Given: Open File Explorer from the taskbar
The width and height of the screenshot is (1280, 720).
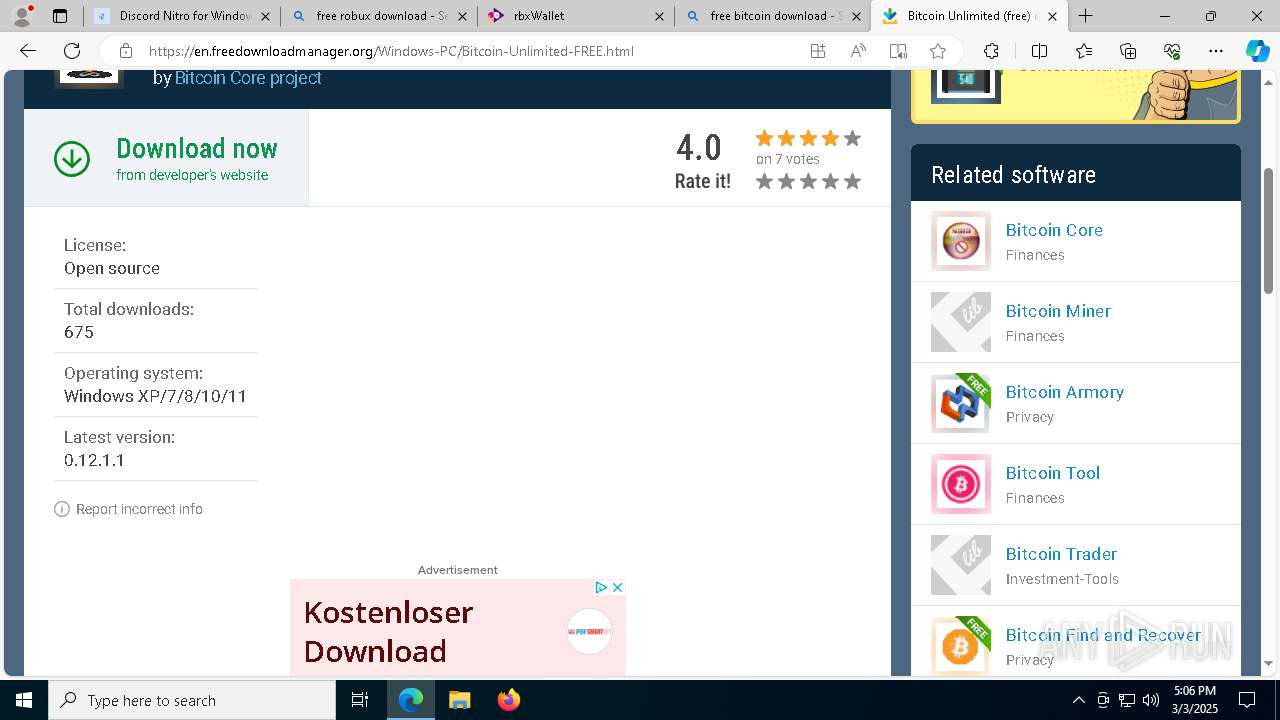Looking at the screenshot, I should (x=459, y=700).
